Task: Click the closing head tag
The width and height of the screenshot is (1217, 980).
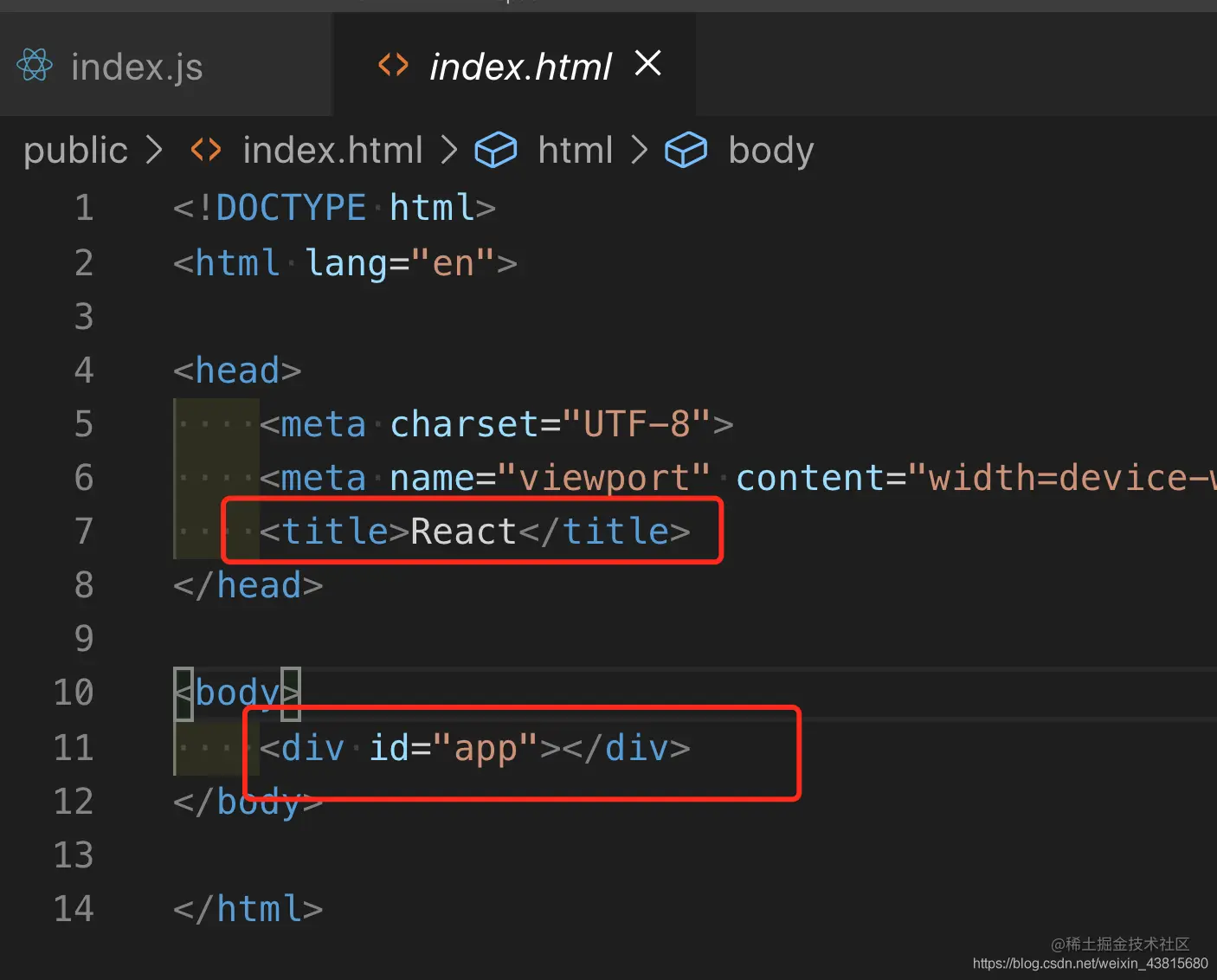Action: (248, 585)
